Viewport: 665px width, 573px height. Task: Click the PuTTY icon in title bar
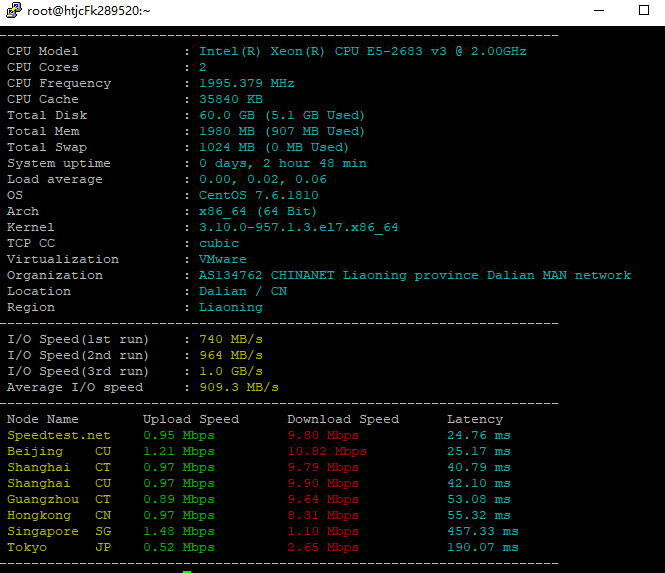pyautogui.click(x=14, y=10)
